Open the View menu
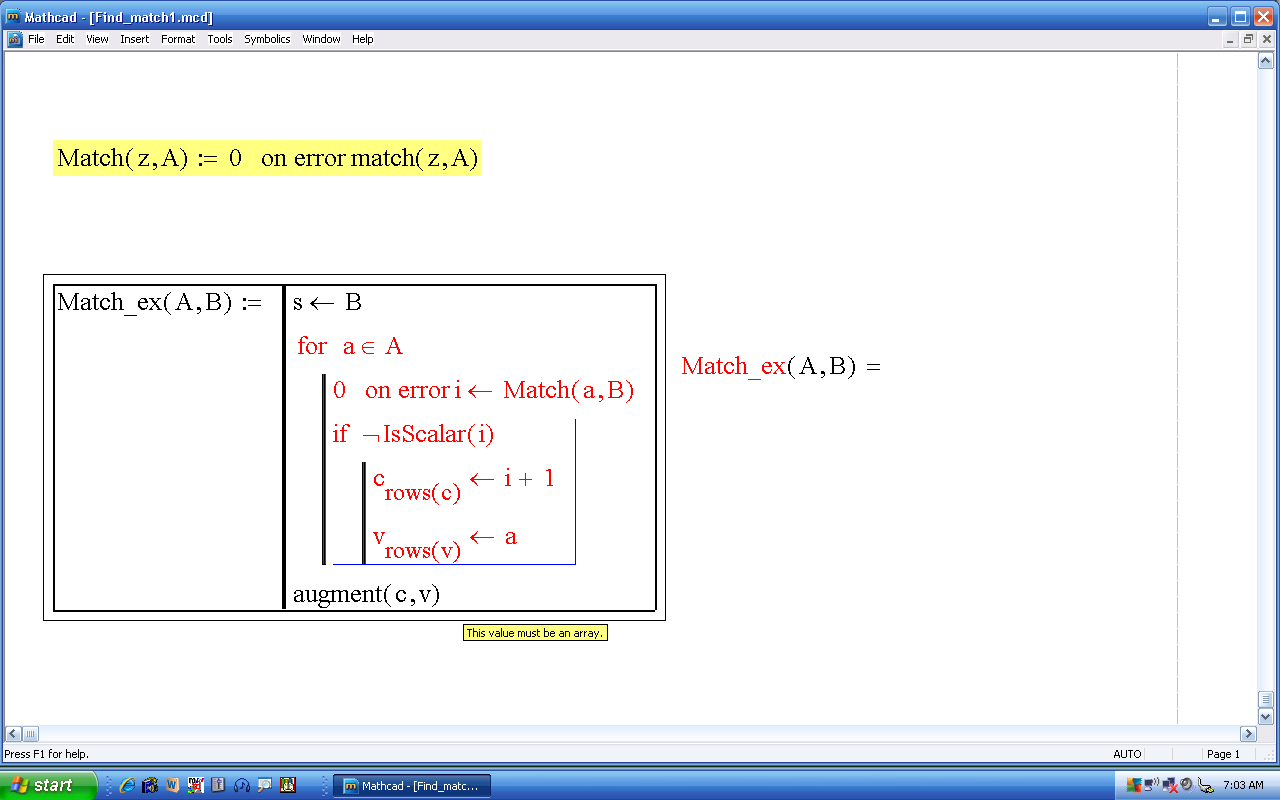Screen dimensions: 1280x800 pos(97,39)
